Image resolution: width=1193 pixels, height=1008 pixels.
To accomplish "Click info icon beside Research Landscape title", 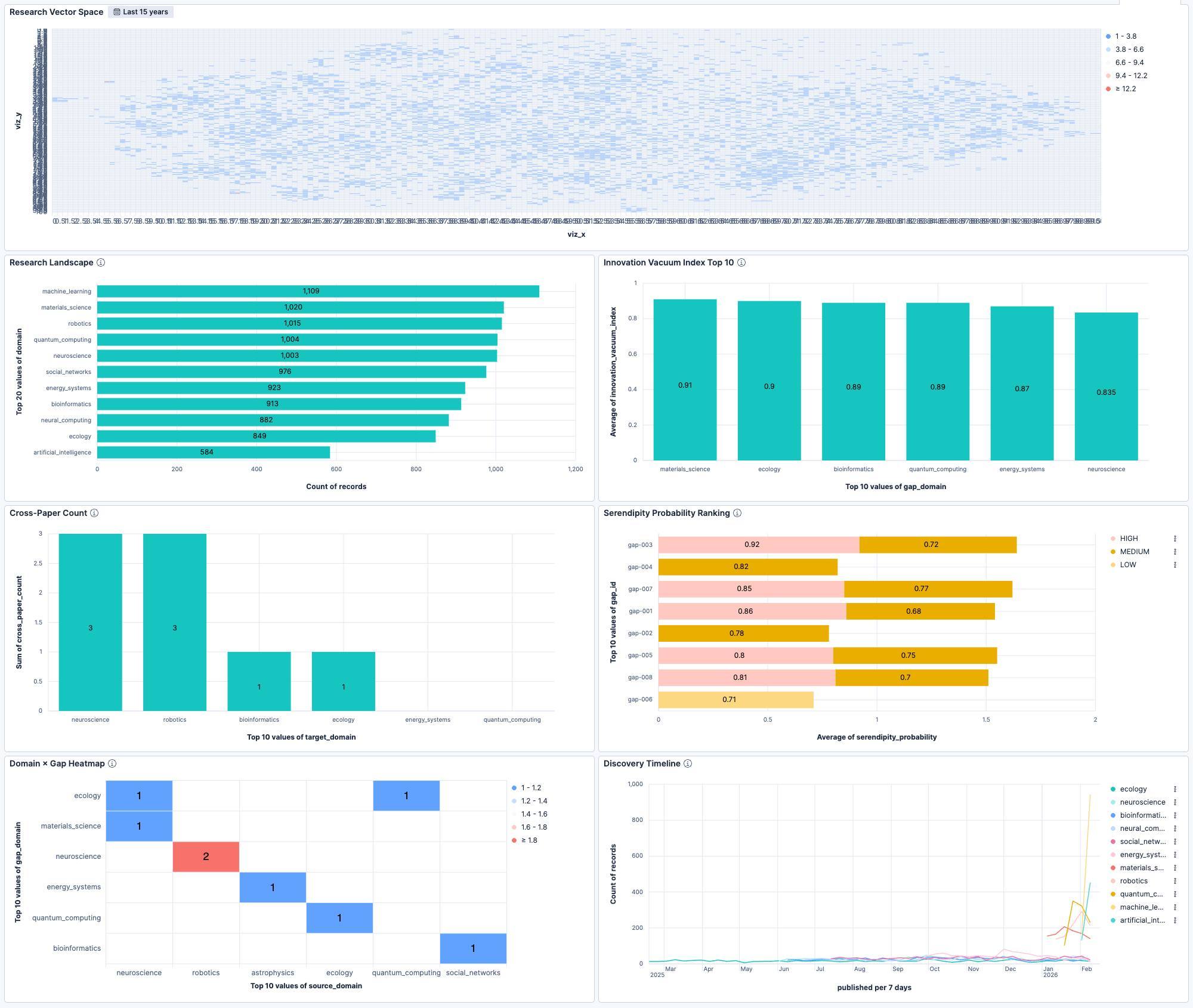I will [x=101, y=262].
